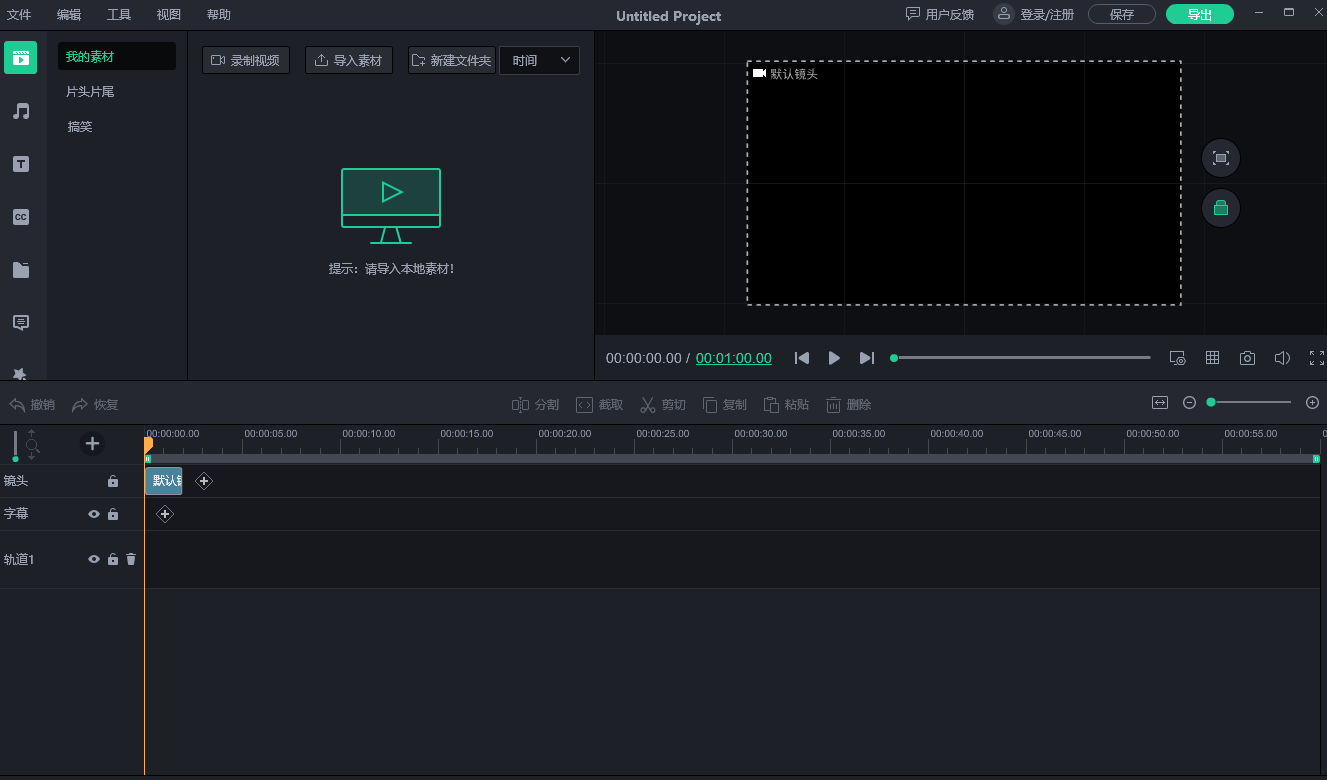
Task: Click the fit-to-canvas round button in preview
Action: coord(1220,158)
